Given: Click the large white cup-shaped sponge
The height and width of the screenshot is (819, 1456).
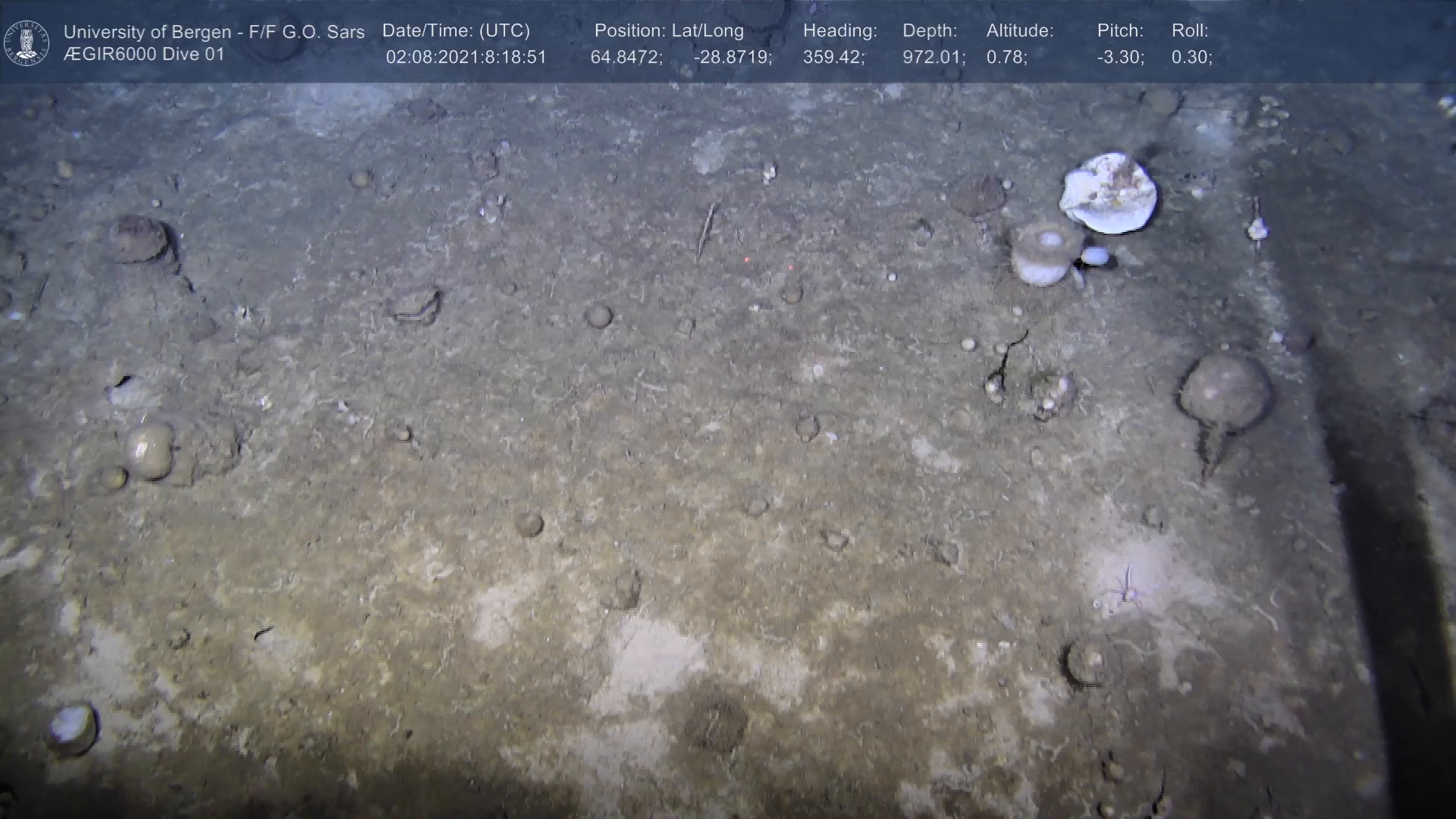Looking at the screenshot, I should click(x=1109, y=193).
